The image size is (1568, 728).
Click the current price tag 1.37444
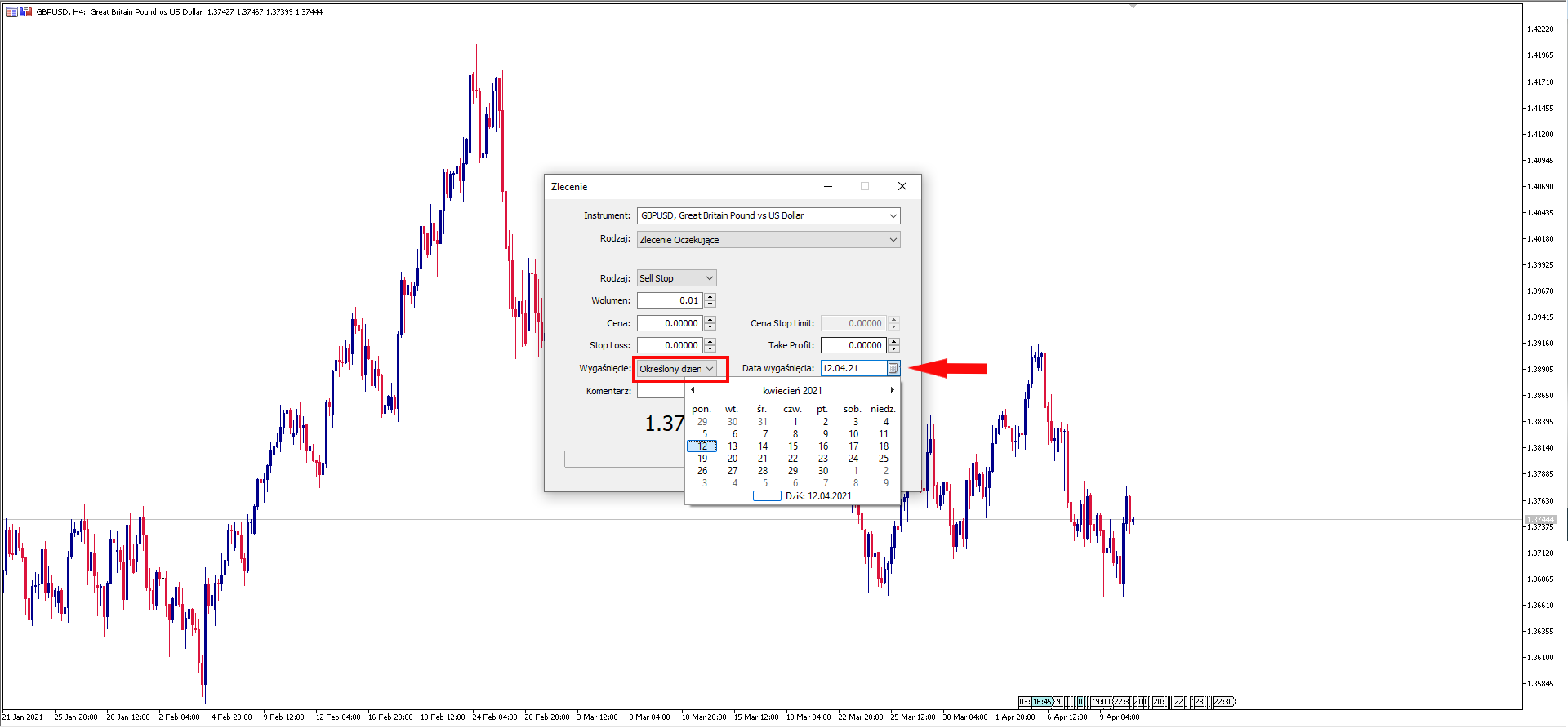point(1540,519)
